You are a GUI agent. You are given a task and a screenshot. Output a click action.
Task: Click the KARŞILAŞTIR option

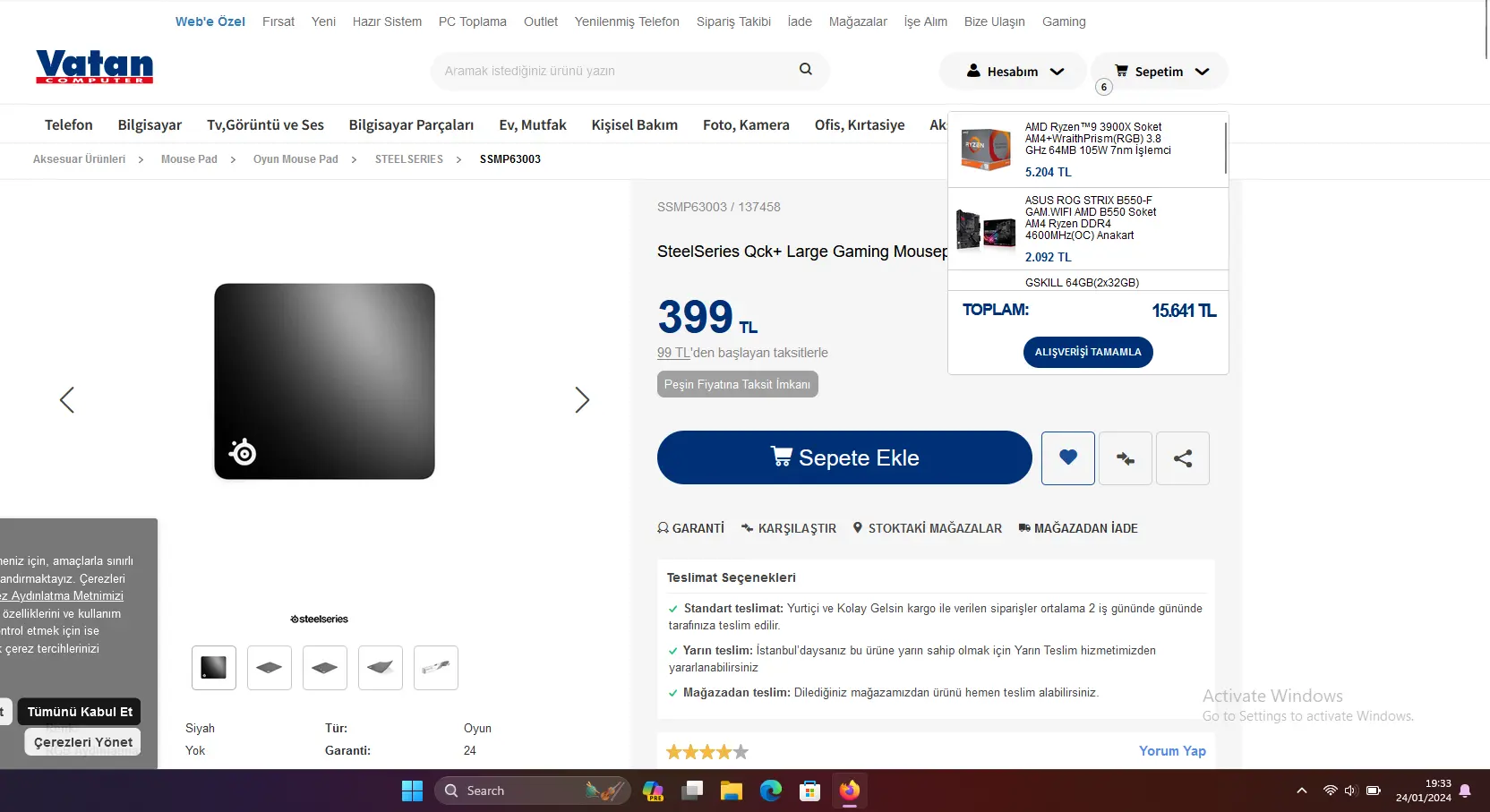(x=789, y=528)
